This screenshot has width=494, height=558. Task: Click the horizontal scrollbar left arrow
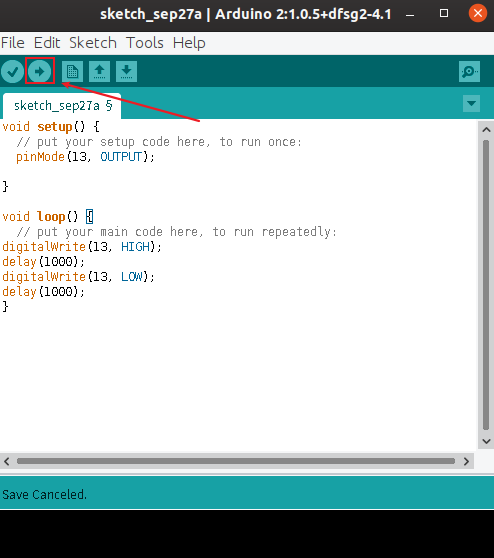pyautogui.click(x=7, y=462)
